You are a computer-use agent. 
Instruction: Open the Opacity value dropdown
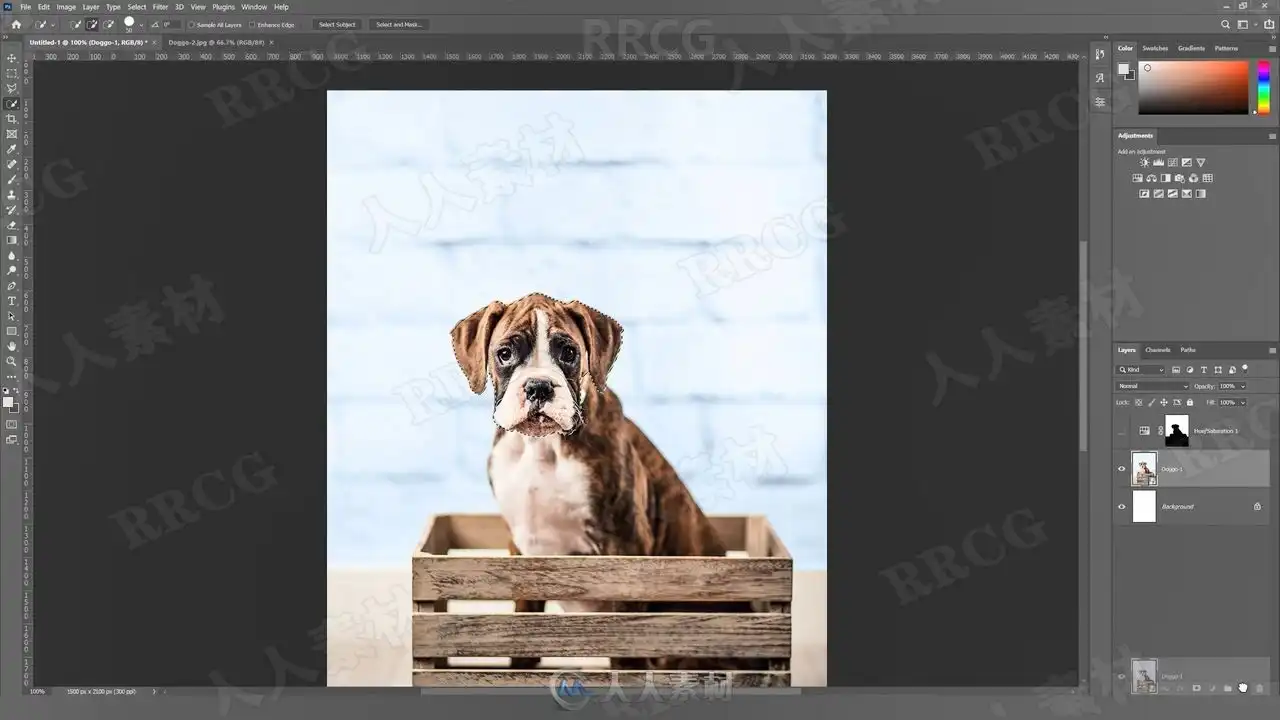coord(1243,386)
